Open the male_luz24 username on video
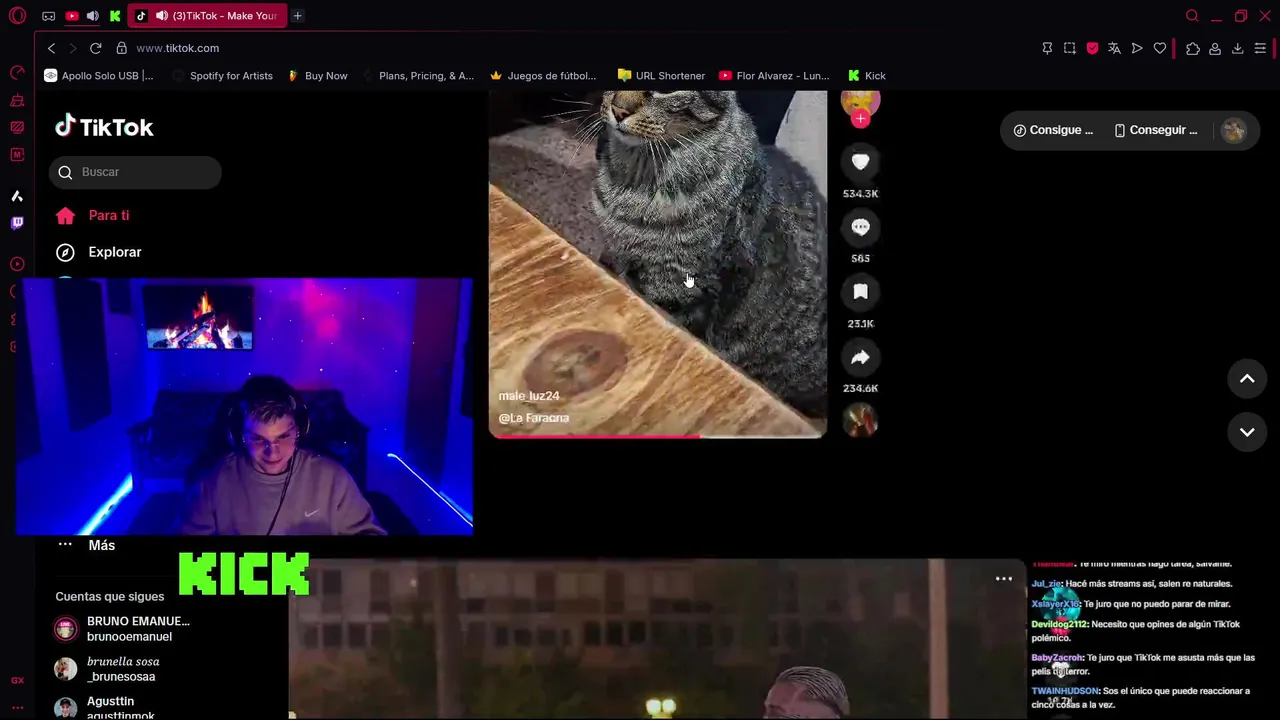The width and height of the screenshot is (1280, 720). [x=529, y=396]
